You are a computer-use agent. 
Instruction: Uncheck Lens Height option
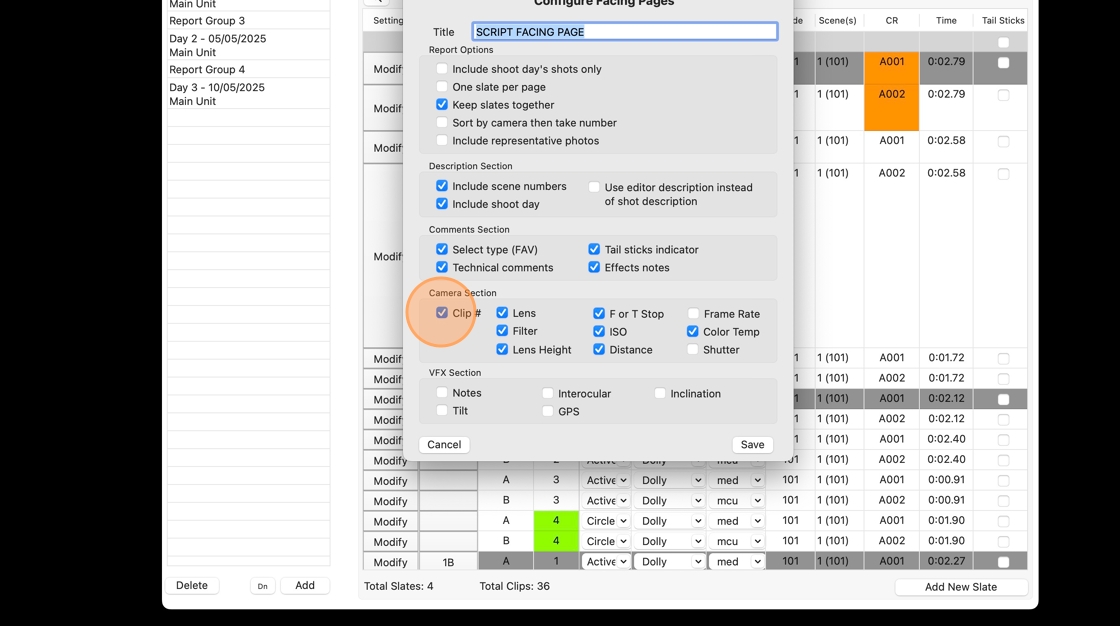tap(502, 349)
